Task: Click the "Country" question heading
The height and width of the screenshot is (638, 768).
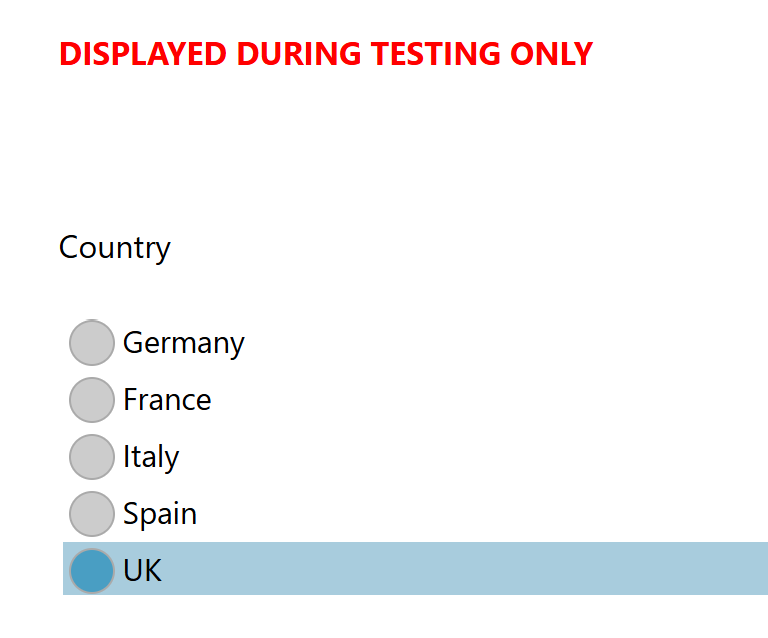Action: [115, 247]
